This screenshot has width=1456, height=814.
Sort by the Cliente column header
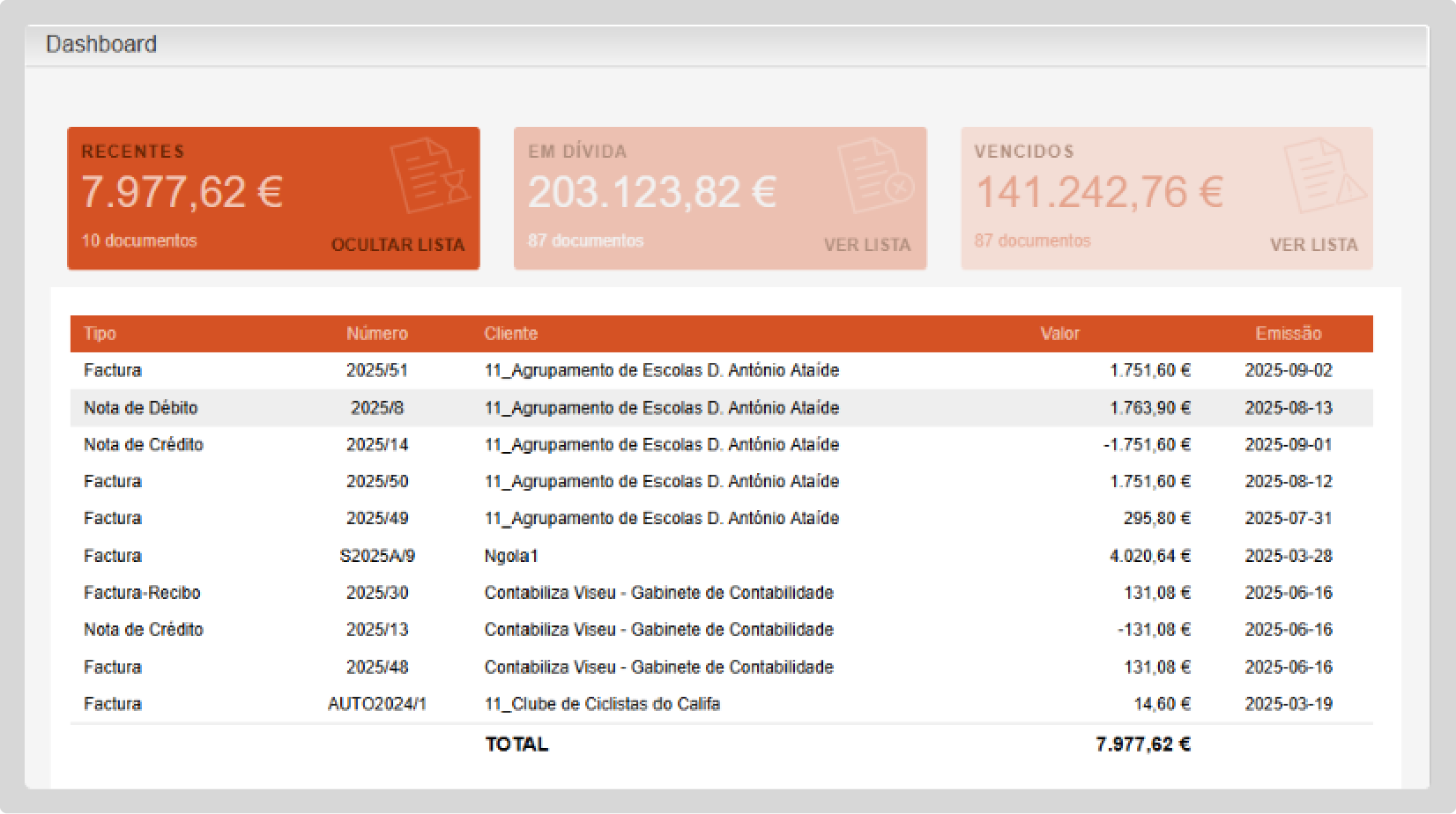pyautogui.click(x=510, y=334)
